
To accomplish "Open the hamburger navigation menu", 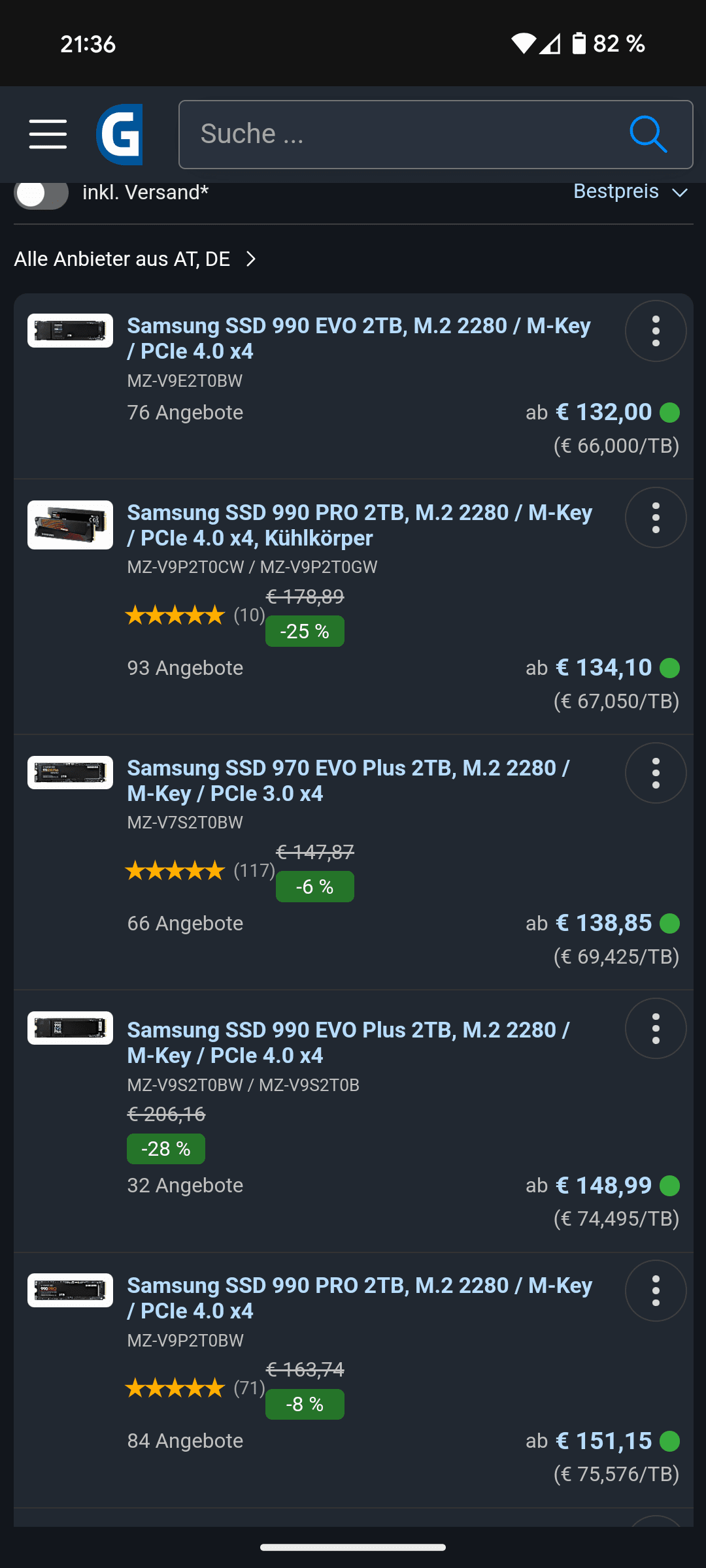I will (x=48, y=134).
